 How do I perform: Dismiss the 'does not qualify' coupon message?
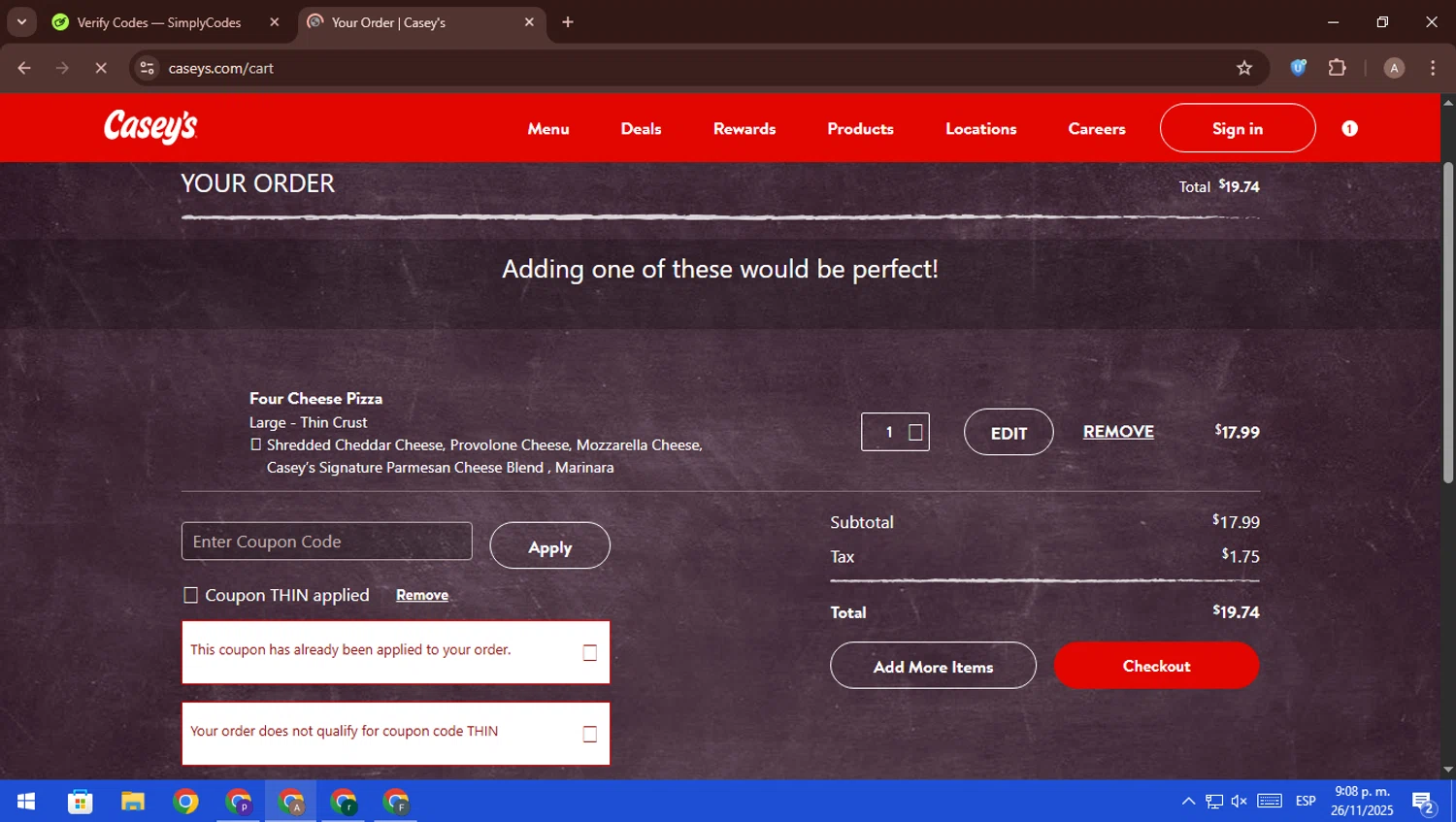click(589, 735)
